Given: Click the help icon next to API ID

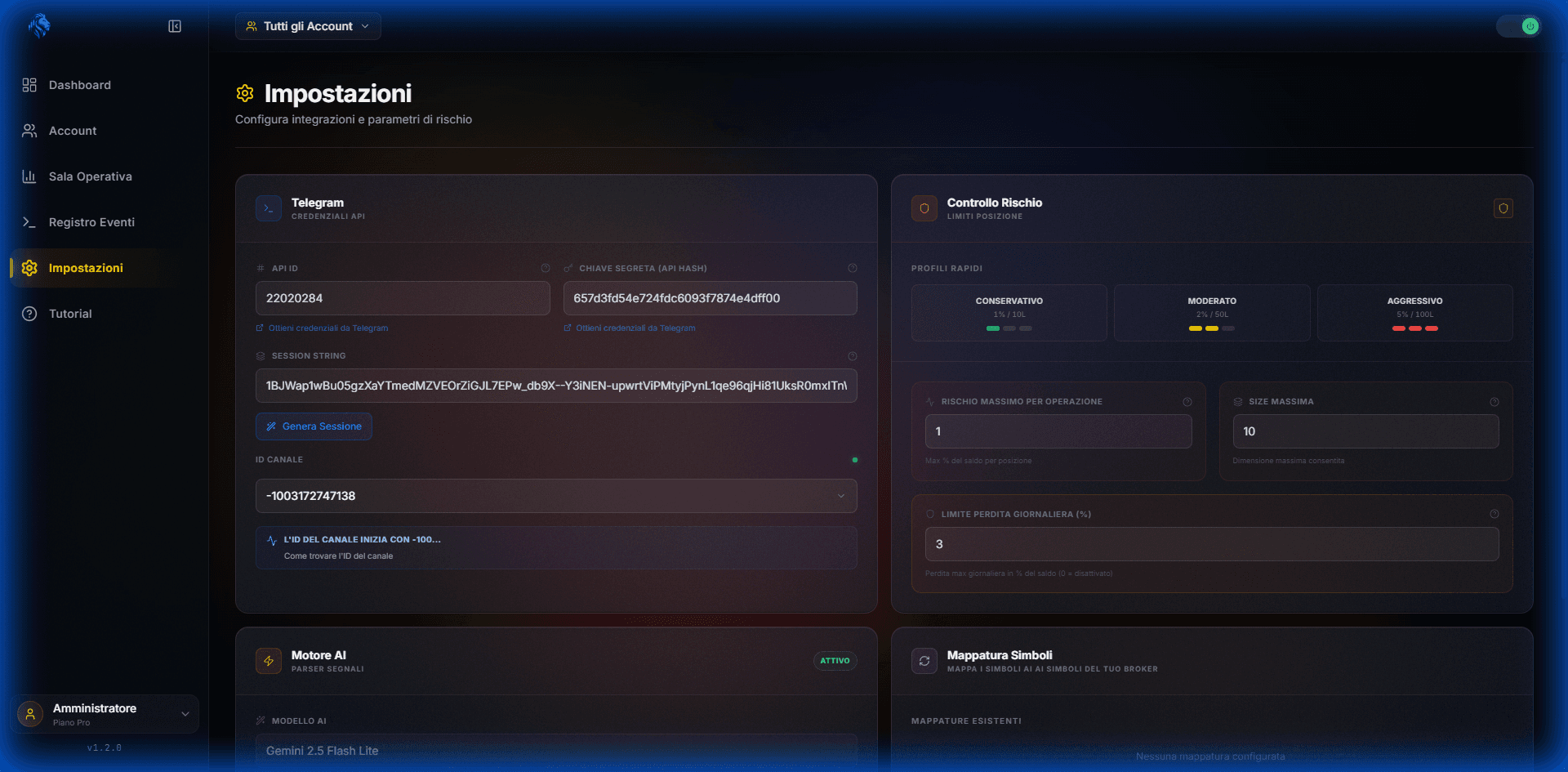Looking at the screenshot, I should (545, 268).
